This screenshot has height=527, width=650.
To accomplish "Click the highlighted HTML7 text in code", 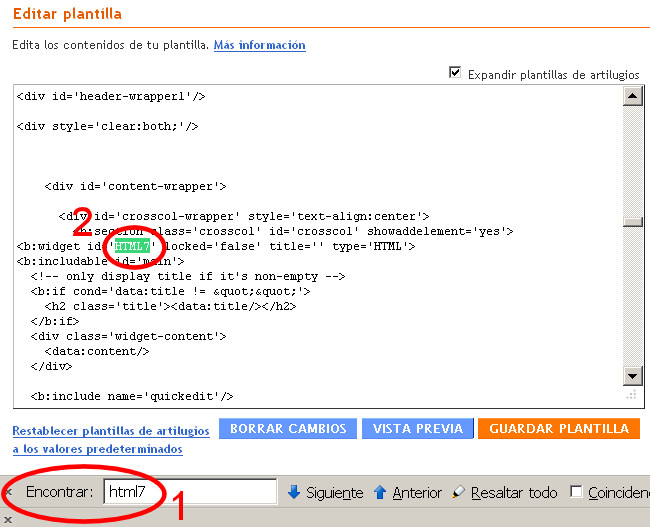I will point(131,246).
